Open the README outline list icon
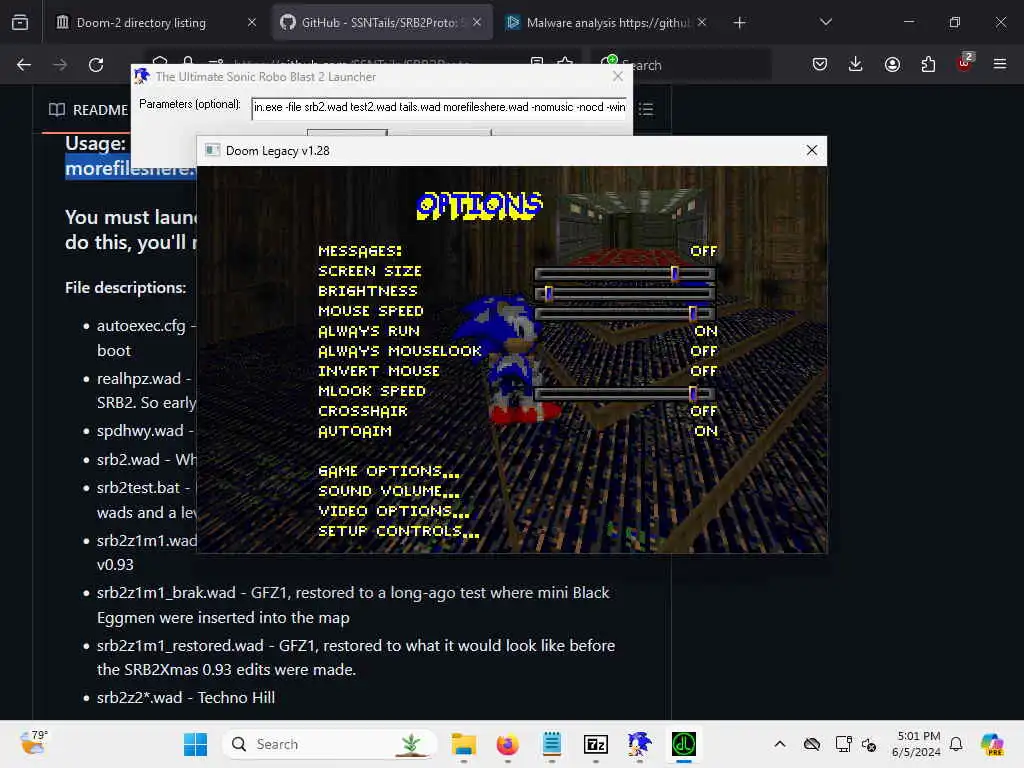Screen dimensions: 1024x768 pos(646,108)
